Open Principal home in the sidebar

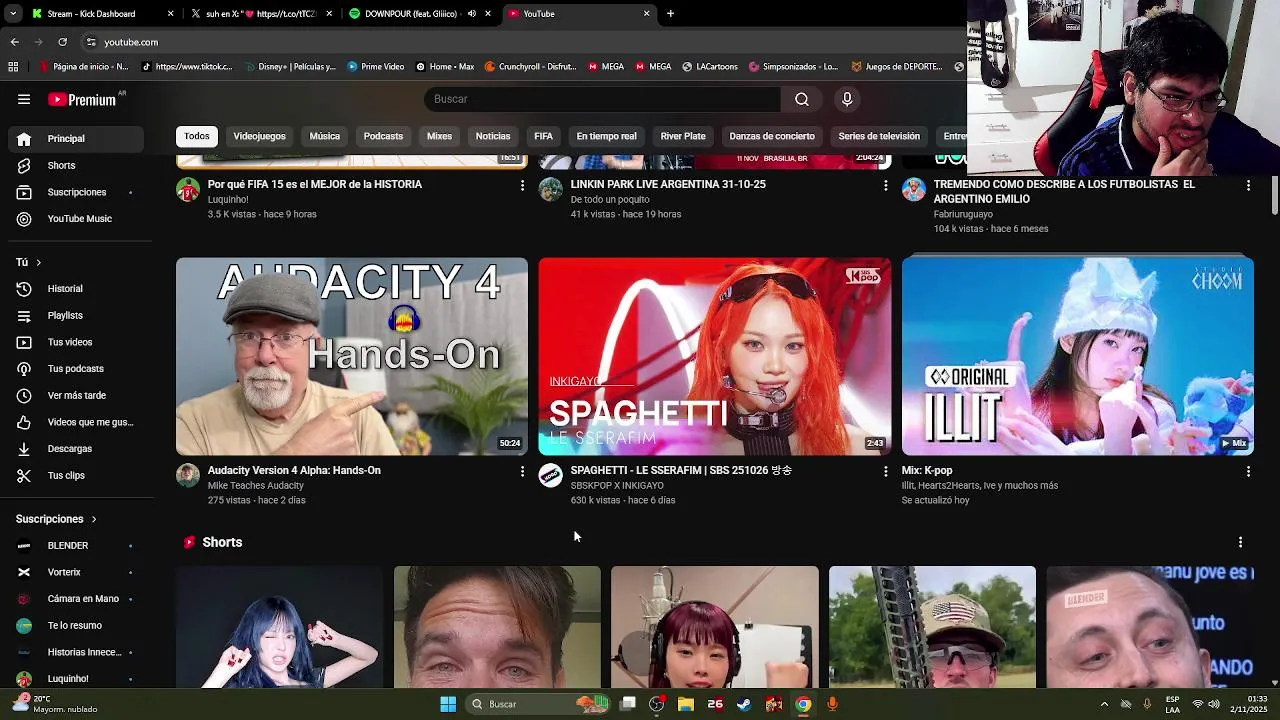point(76,139)
